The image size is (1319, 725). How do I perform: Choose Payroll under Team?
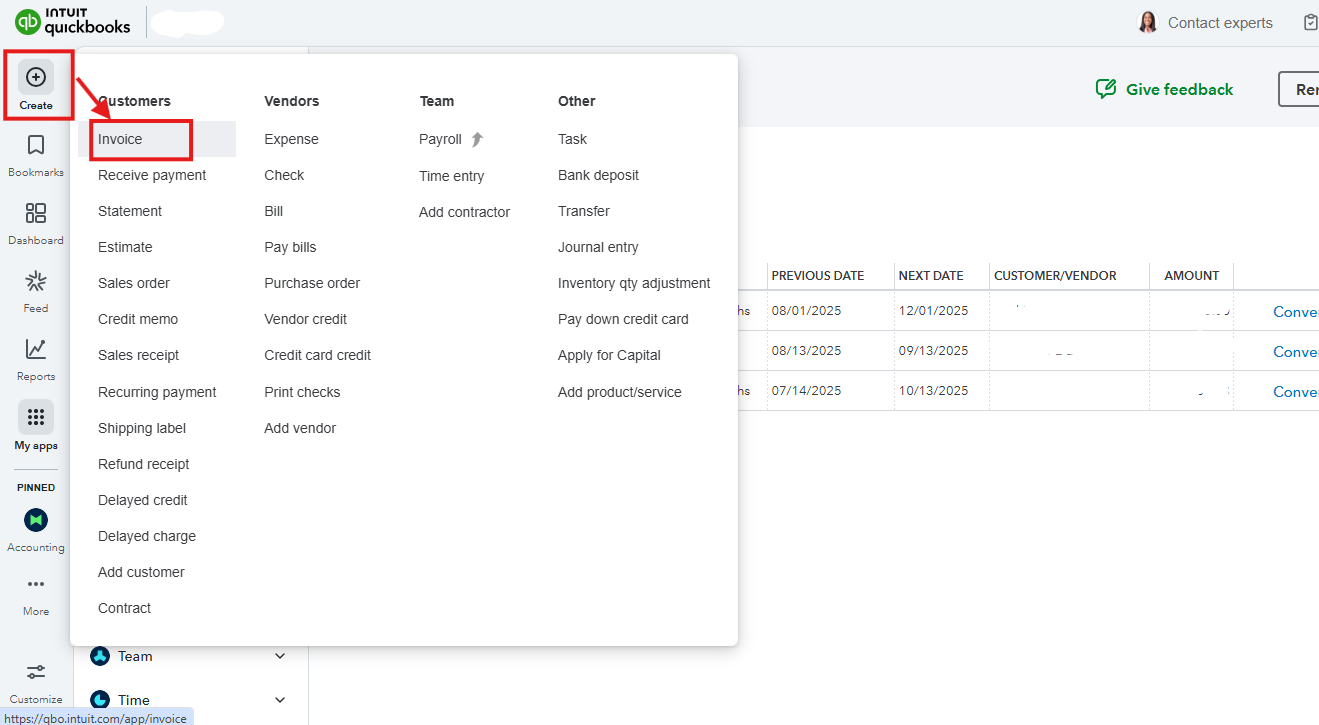pos(440,139)
